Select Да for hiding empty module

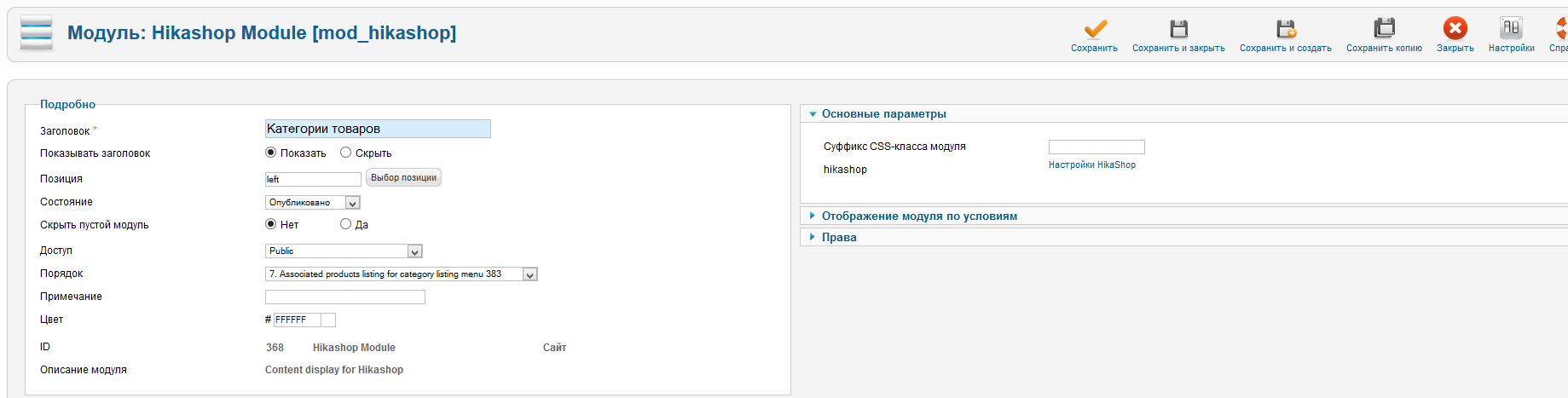(x=345, y=224)
